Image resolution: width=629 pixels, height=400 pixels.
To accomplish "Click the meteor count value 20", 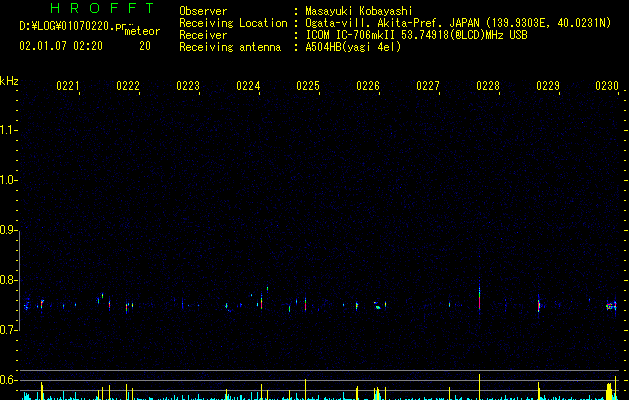I will 145,46.
